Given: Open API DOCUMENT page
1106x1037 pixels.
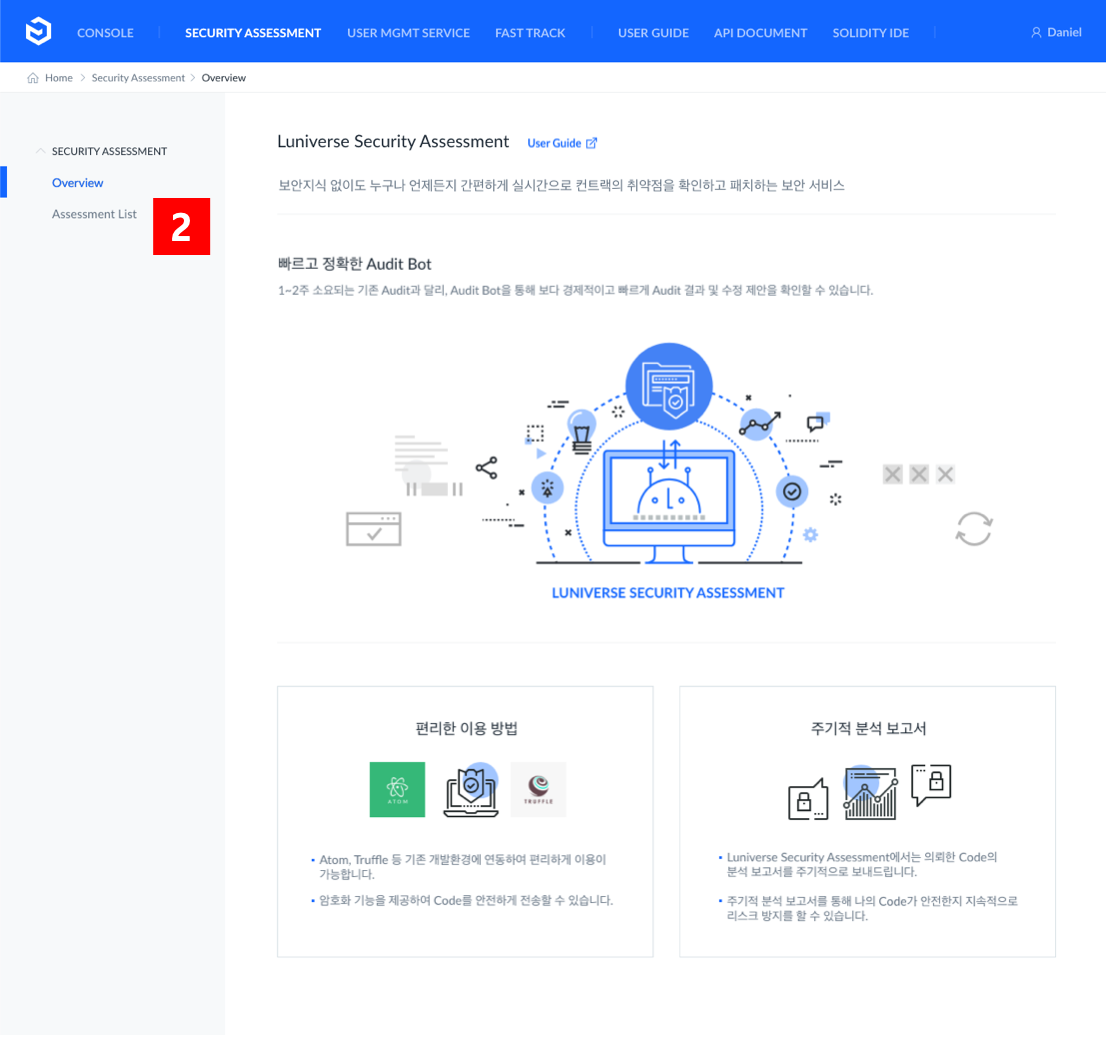Looking at the screenshot, I should [x=760, y=33].
